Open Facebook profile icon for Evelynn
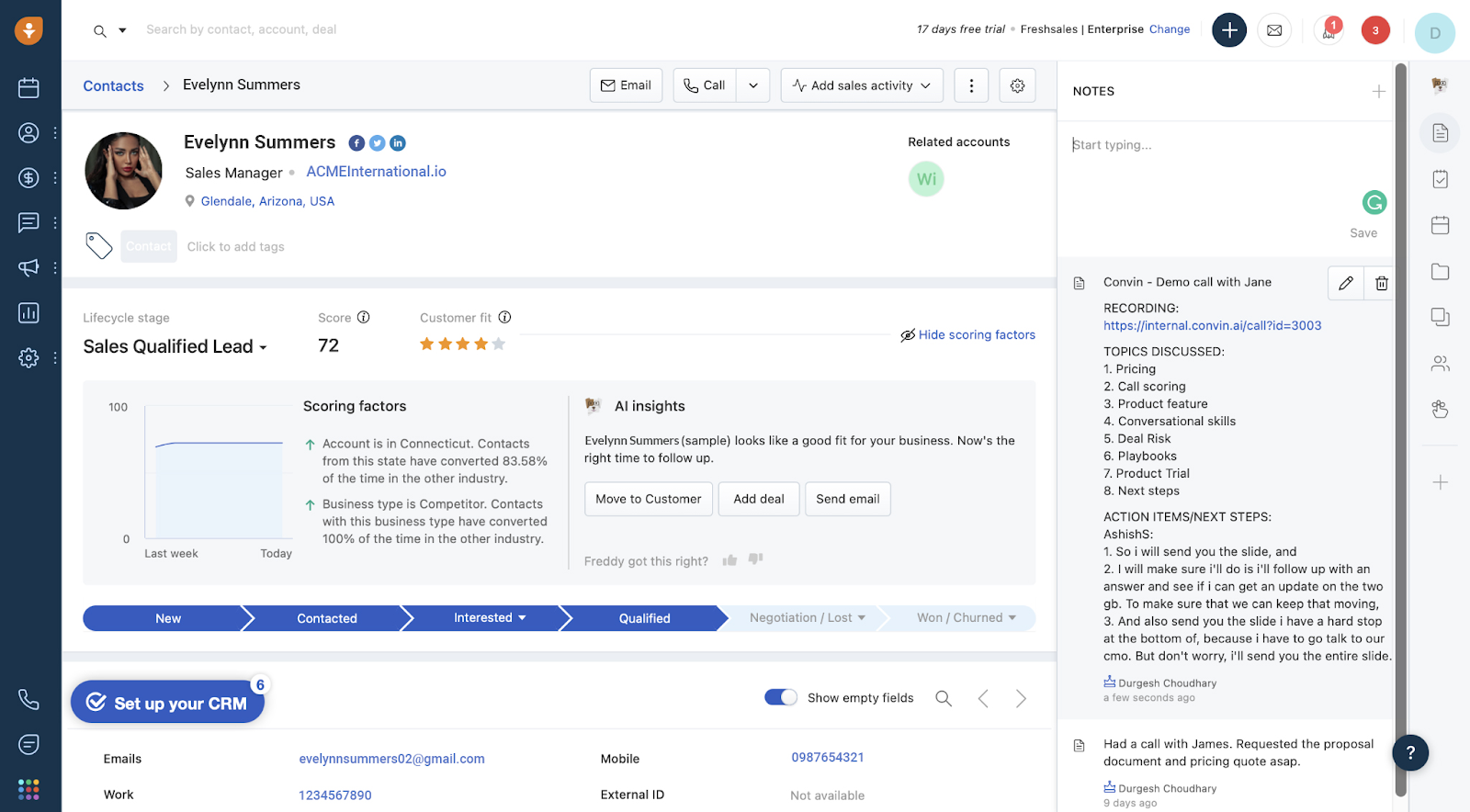This screenshot has height=812, width=1470. (356, 143)
